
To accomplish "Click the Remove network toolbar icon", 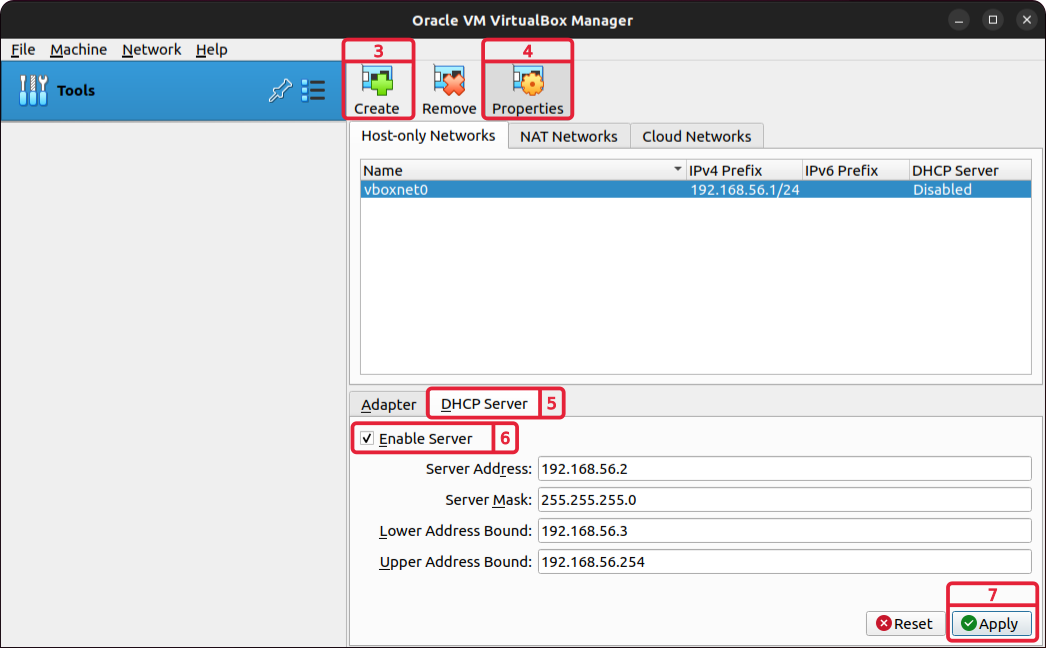I will [x=449, y=89].
